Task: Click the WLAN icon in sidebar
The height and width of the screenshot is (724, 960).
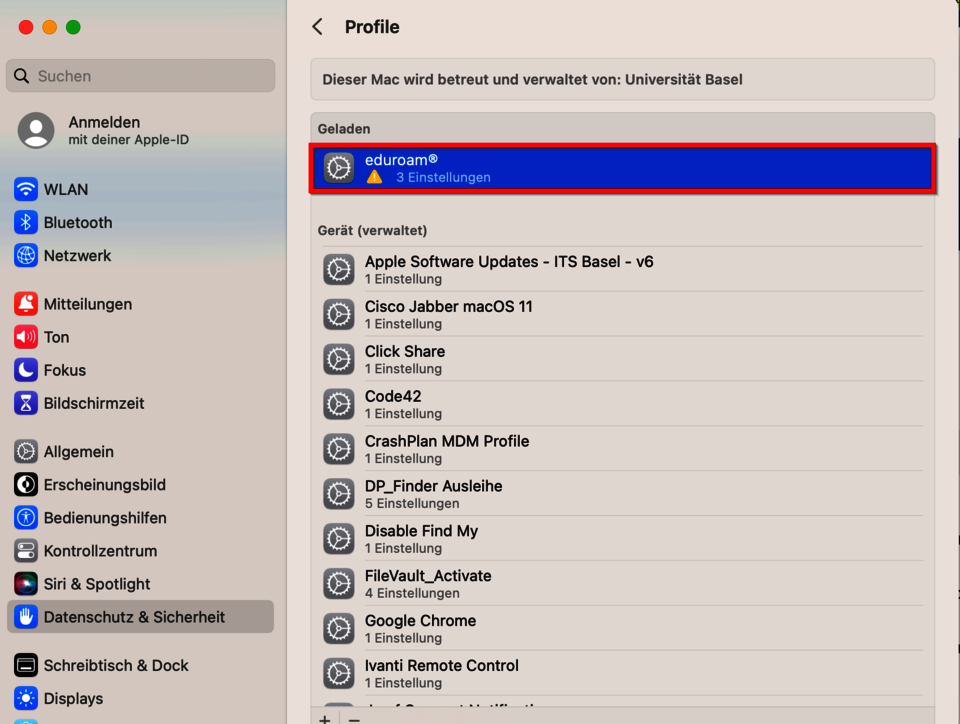Action: click(x=26, y=190)
